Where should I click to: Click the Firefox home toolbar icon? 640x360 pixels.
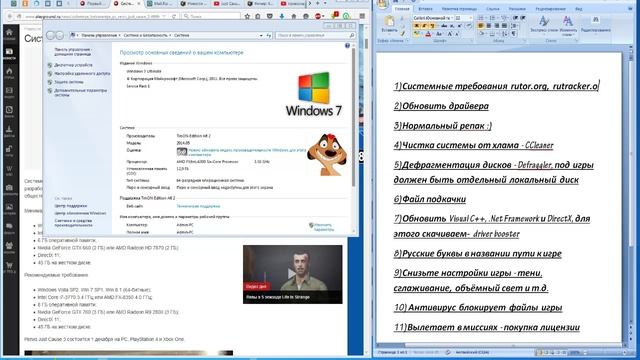(x=294, y=16)
